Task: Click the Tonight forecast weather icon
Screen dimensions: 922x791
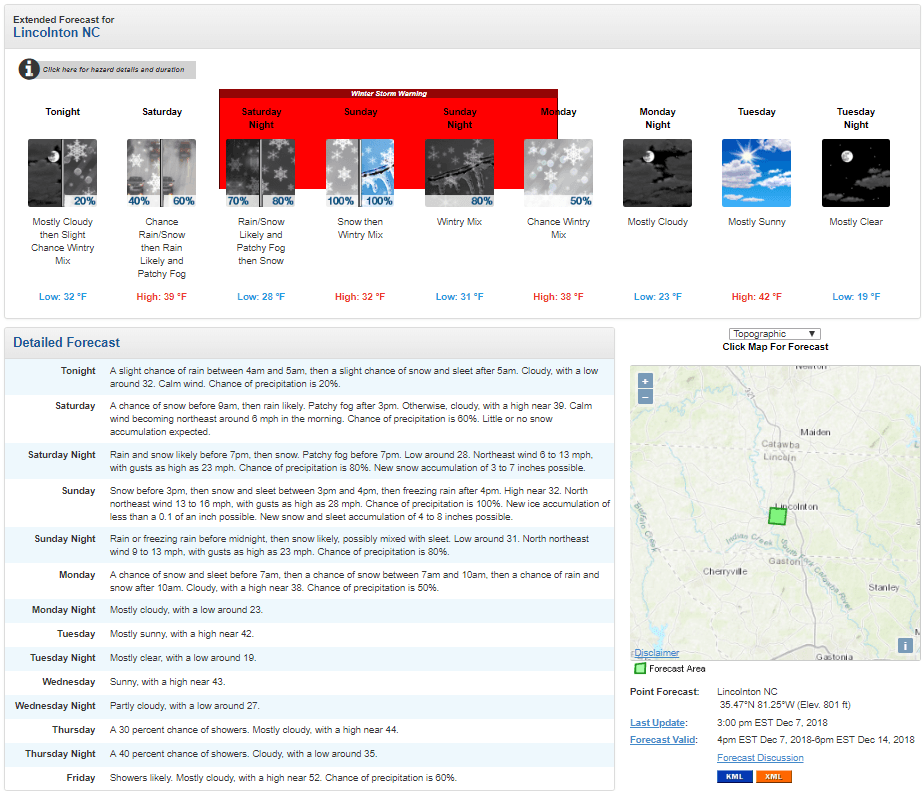Action: tap(63, 173)
